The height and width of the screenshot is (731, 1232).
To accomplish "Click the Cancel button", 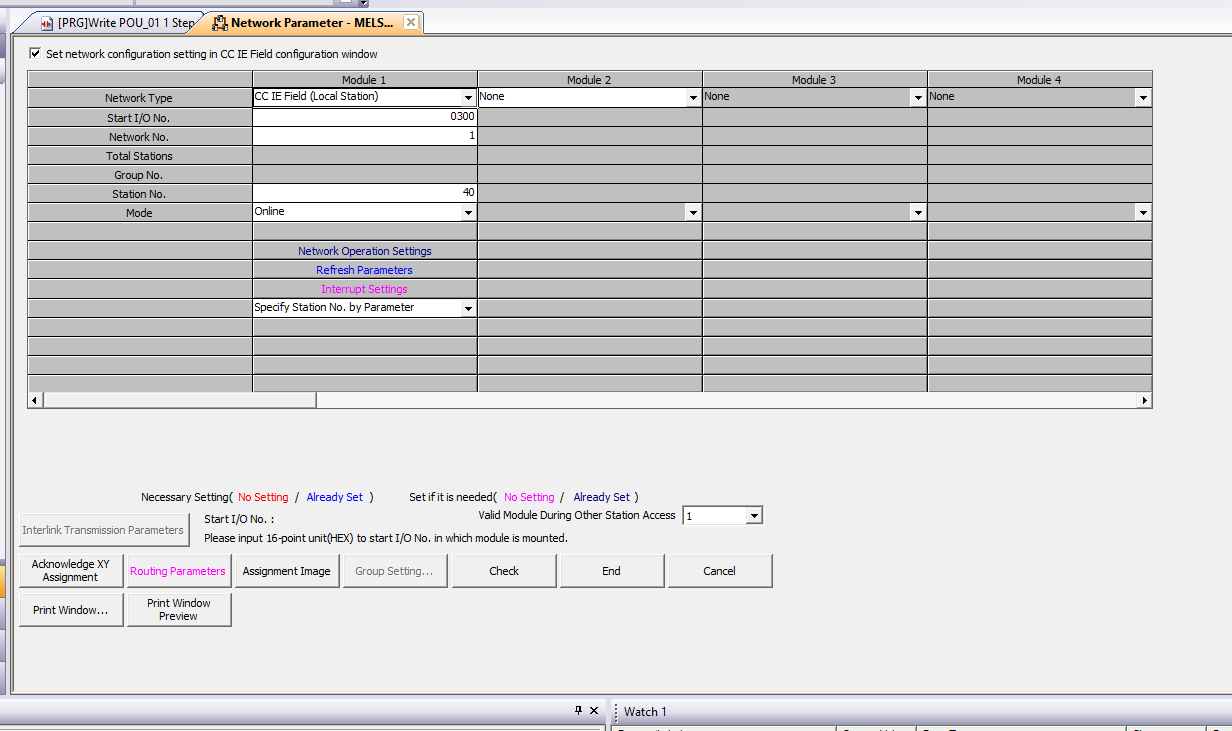I will [720, 571].
